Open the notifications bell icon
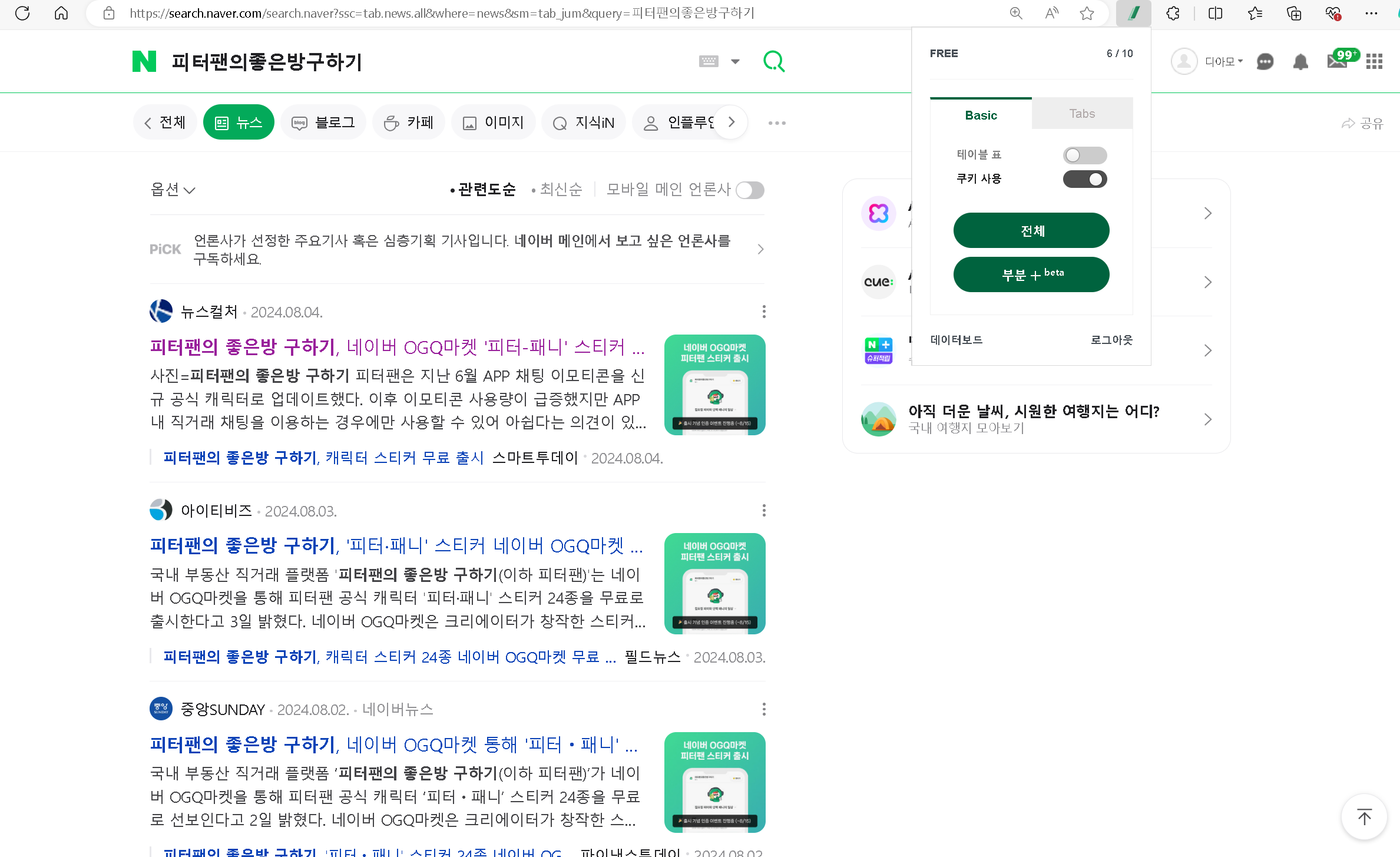 click(x=1300, y=61)
